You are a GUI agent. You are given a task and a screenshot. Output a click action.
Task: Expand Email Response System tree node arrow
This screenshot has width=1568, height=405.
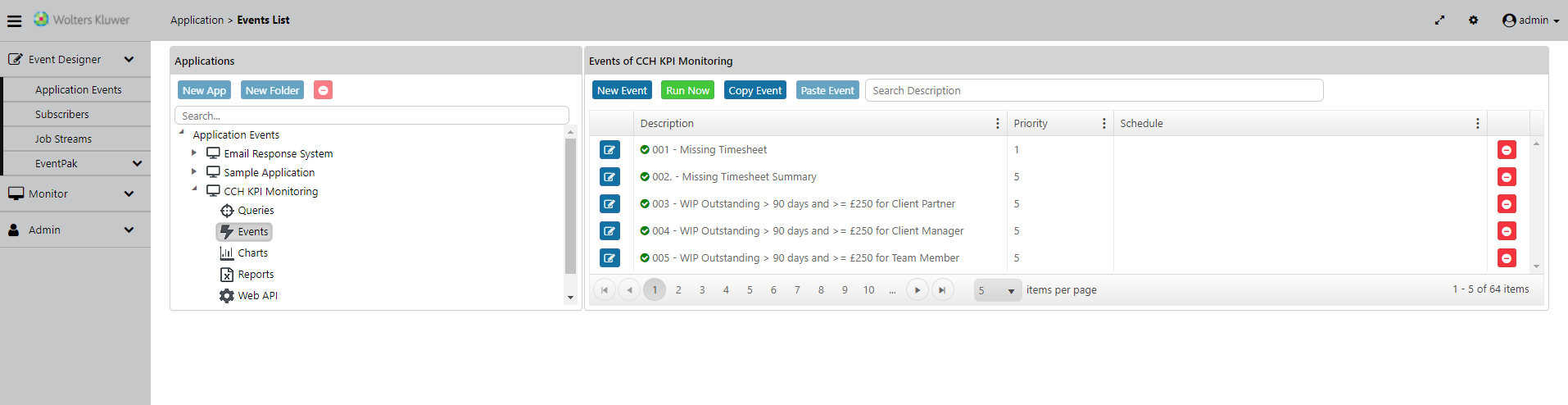(194, 152)
